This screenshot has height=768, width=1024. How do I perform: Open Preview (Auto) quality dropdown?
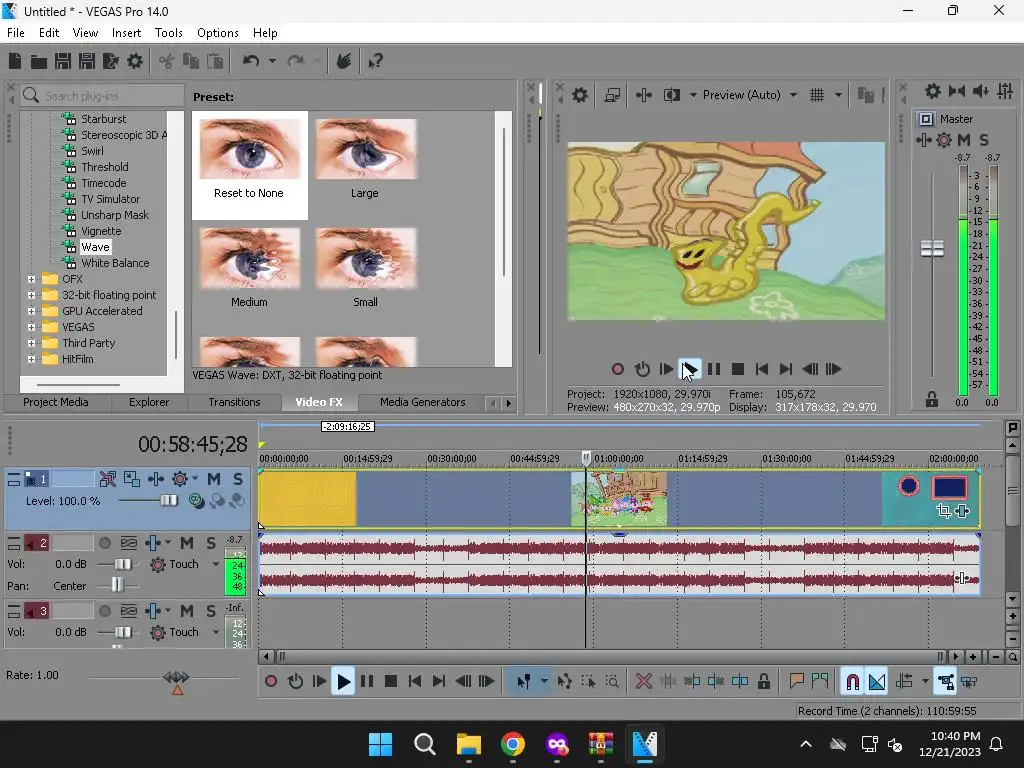click(793, 95)
